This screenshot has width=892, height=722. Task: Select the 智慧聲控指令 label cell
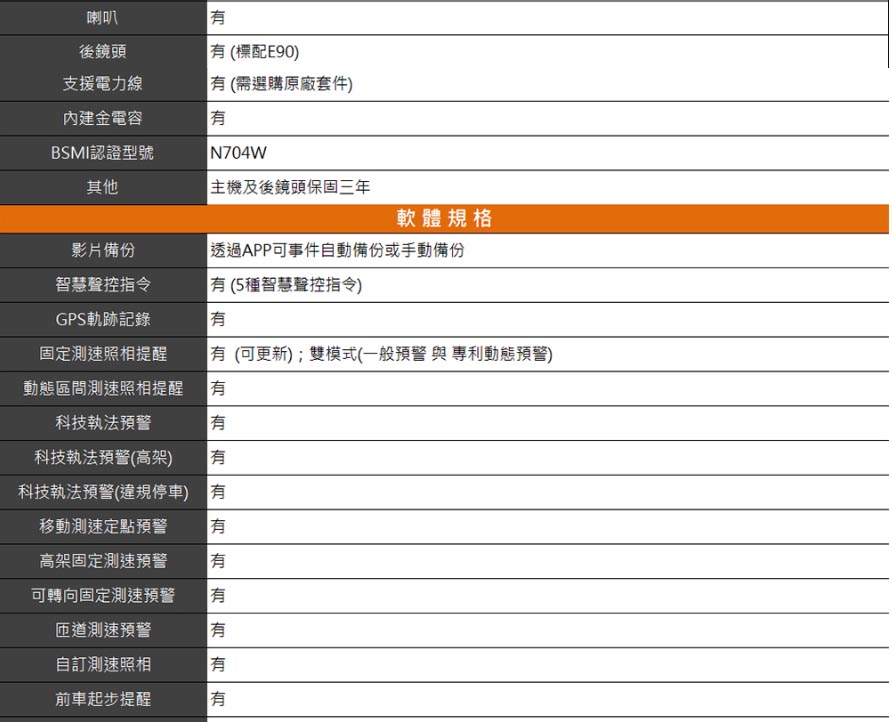[x=103, y=285]
